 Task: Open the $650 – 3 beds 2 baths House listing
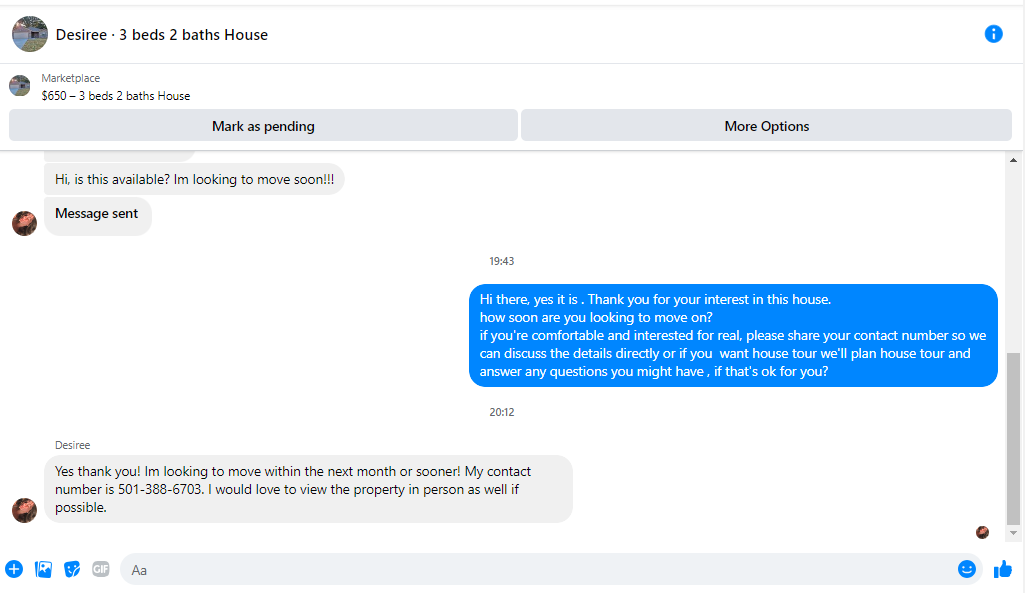tap(116, 96)
